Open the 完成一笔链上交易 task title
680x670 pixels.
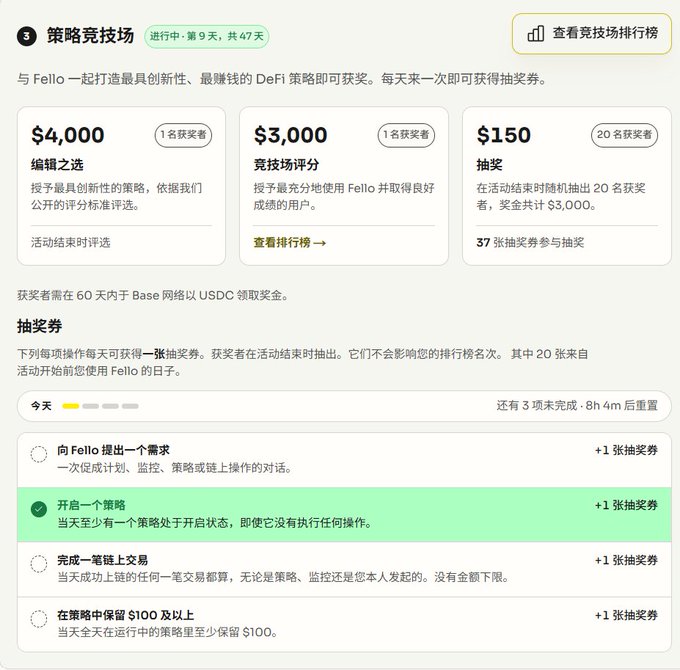pos(102,560)
